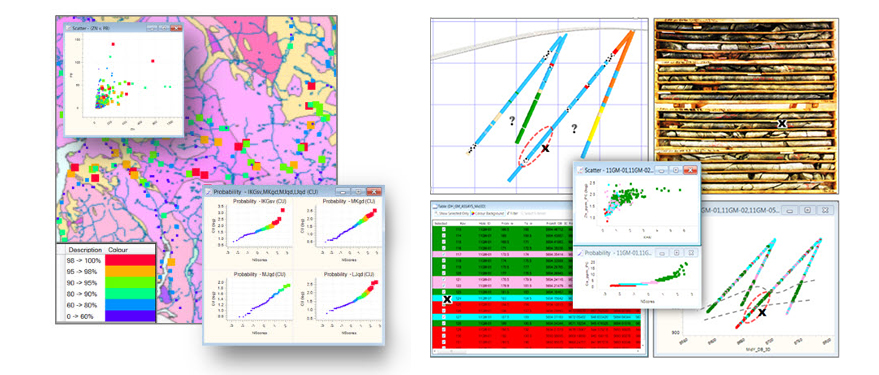Open the Filter tool in table toolbar
The height and width of the screenshot is (375, 879).
click(512, 213)
